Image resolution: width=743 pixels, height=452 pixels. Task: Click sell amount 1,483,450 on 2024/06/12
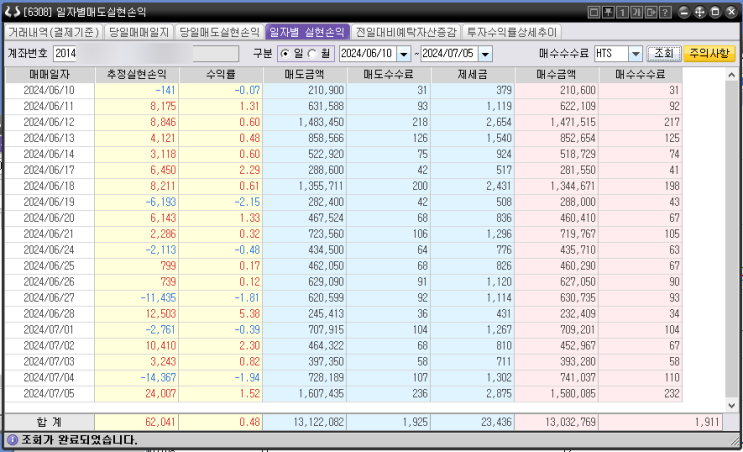[x=321, y=122]
